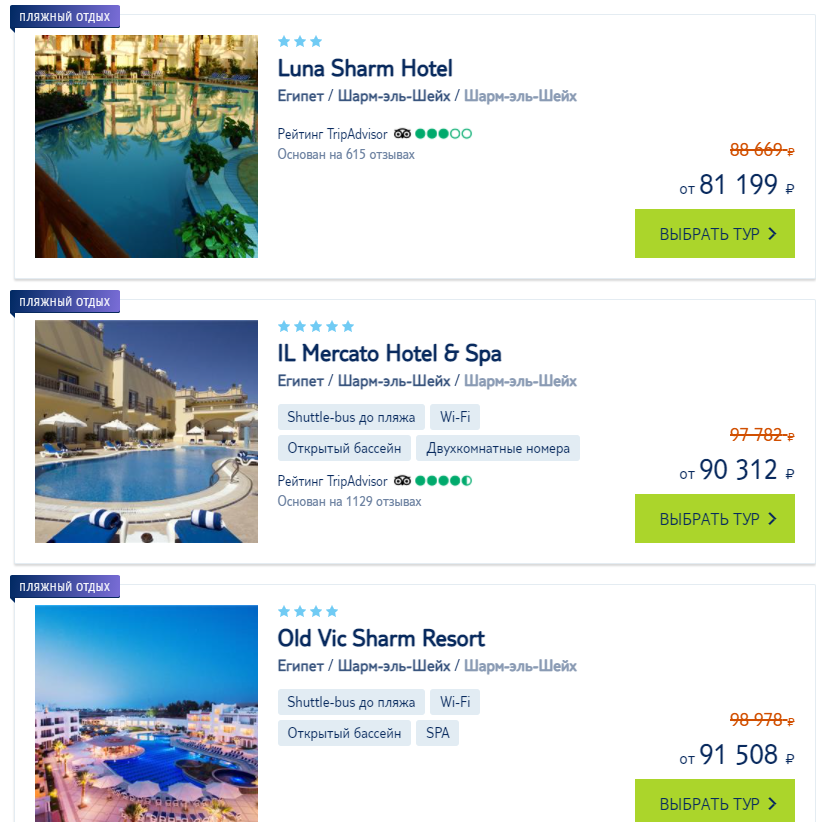
Task: Open IL Mercato Hotel & Spa title link
Action: pyautogui.click(x=389, y=353)
